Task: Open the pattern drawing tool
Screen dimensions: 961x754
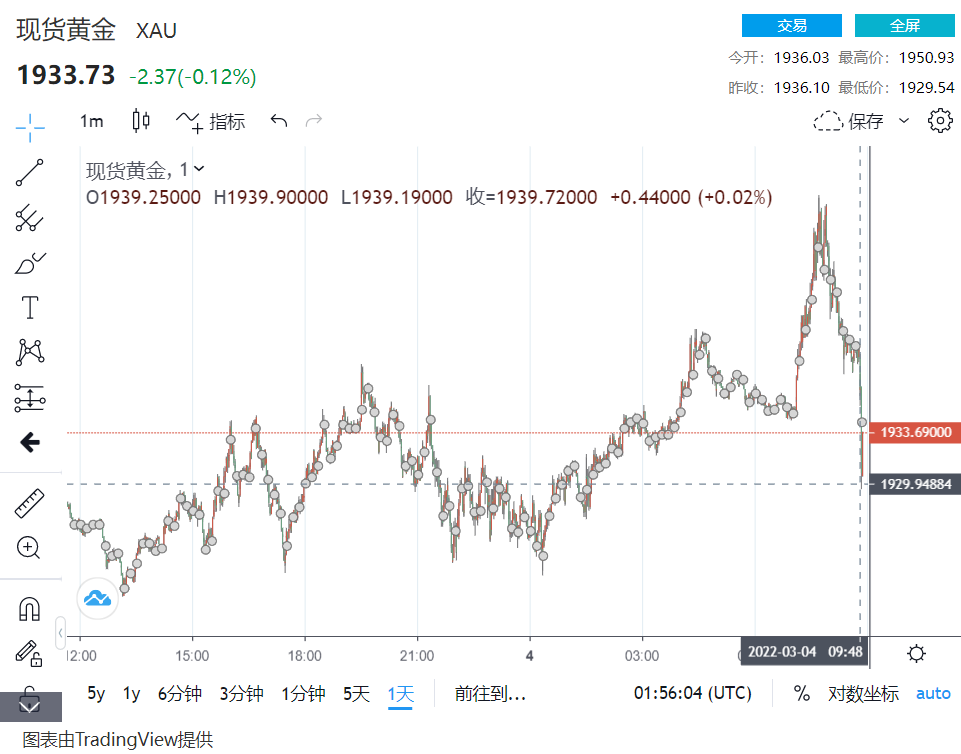Action: pyautogui.click(x=30, y=352)
